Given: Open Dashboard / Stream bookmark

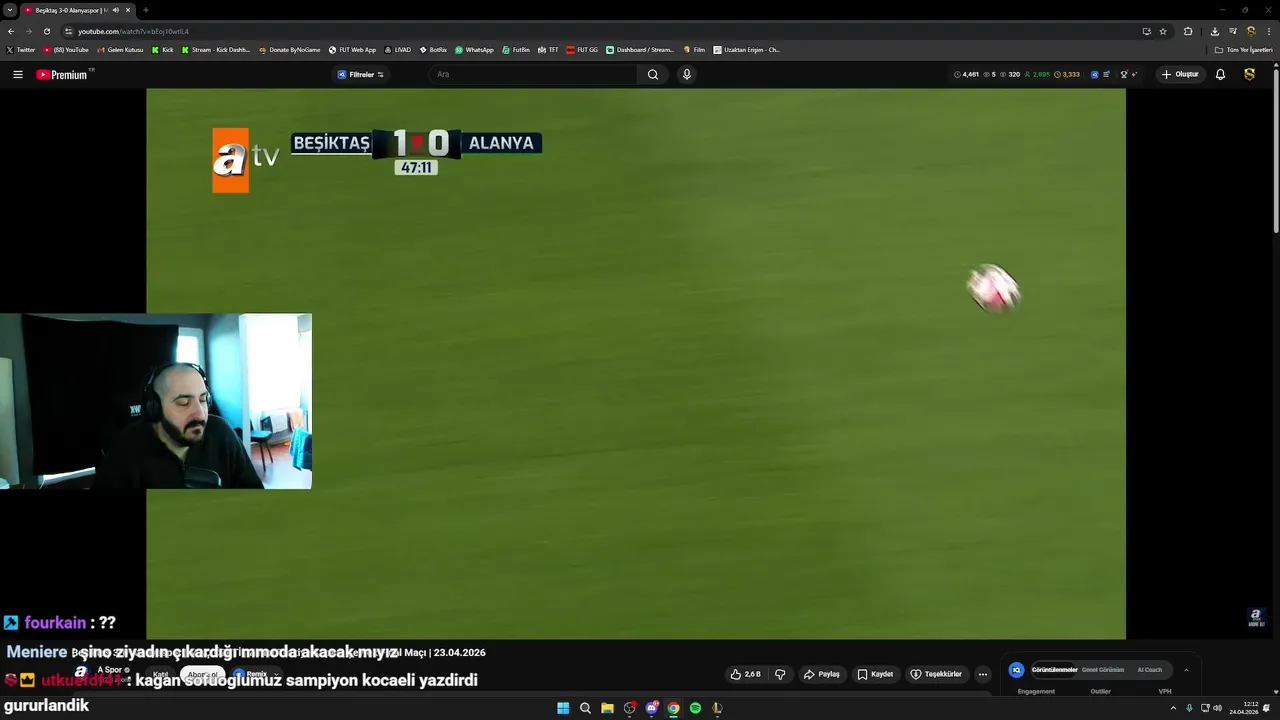Looking at the screenshot, I should (x=640, y=49).
